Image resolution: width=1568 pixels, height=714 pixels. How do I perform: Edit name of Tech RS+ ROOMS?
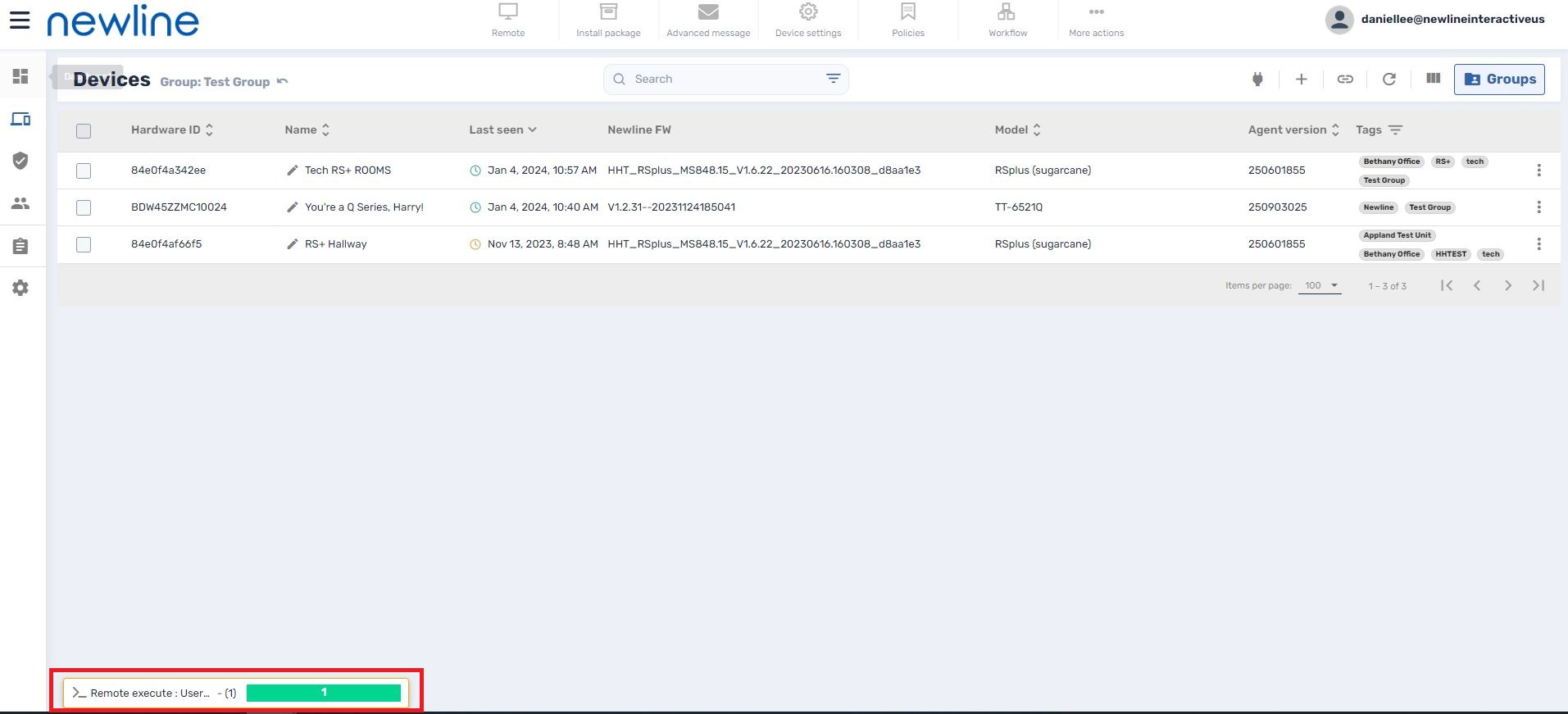292,171
